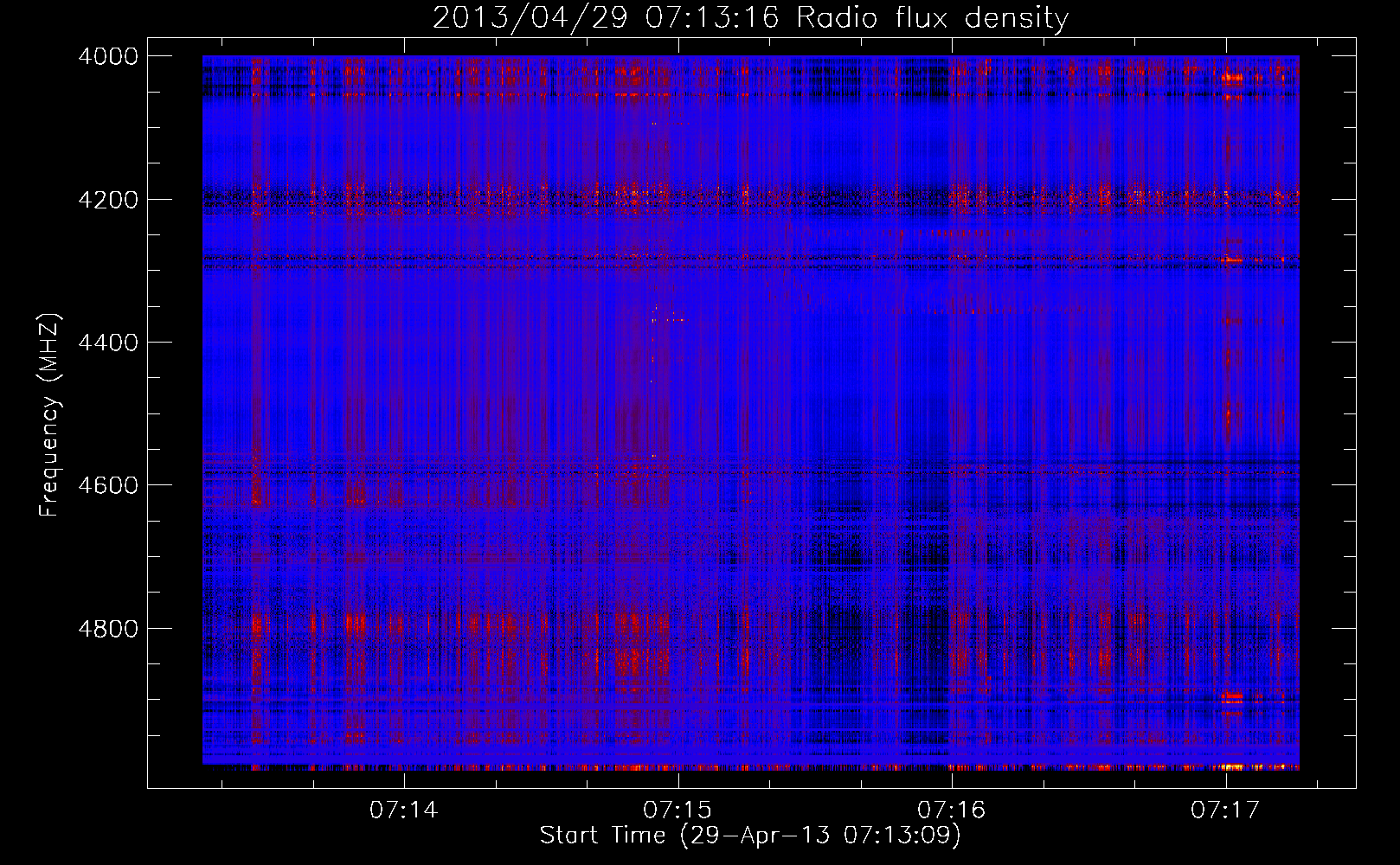Screen dimensions: 1400x865
Task: Click the plot title '2013/04/29 07:13:16 Radio flux density'
Action: point(750,17)
